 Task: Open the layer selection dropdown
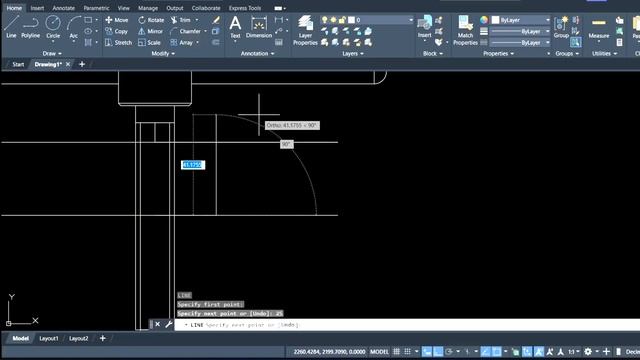coord(411,20)
